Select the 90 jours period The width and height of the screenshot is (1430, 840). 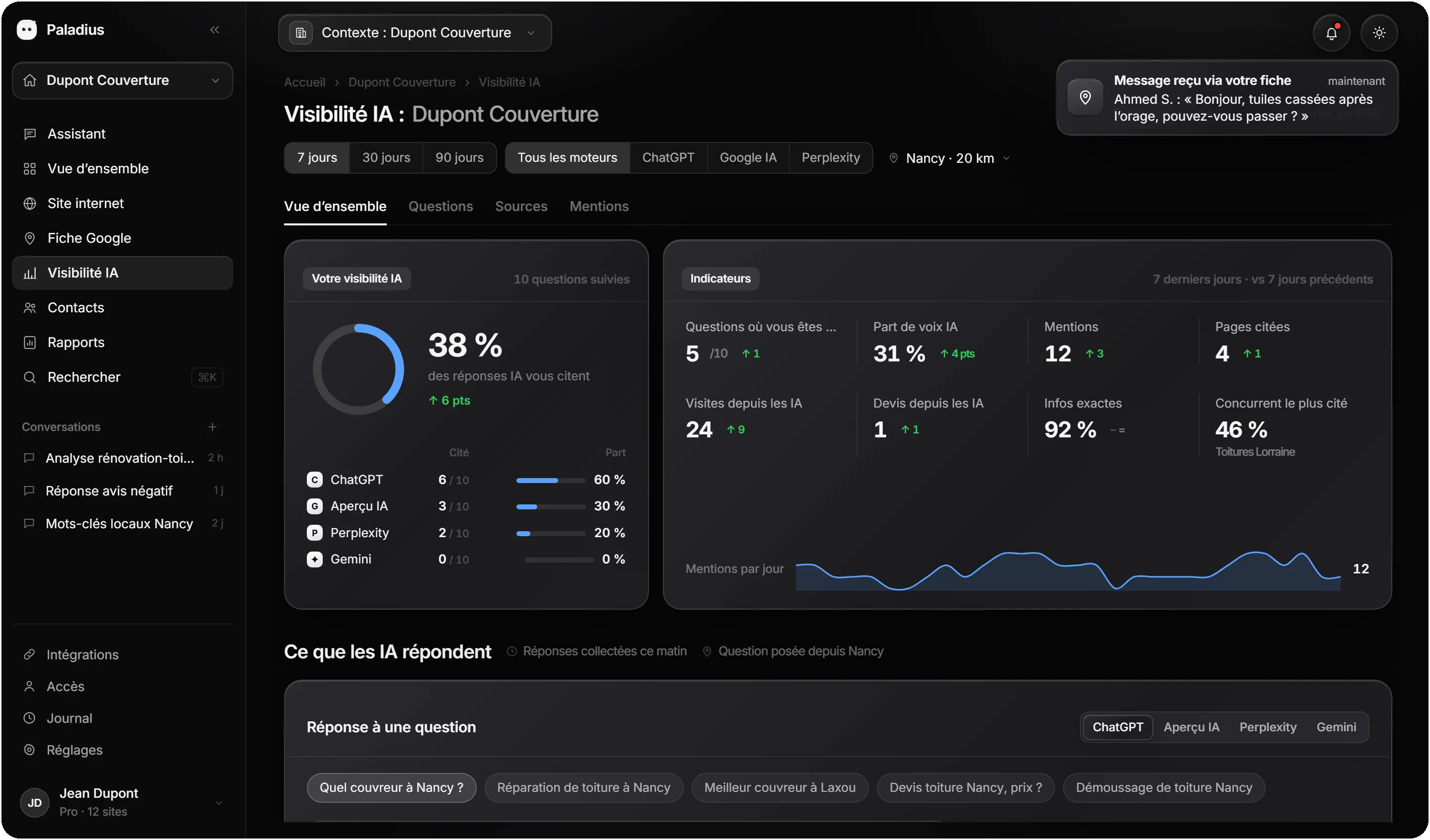tap(460, 158)
